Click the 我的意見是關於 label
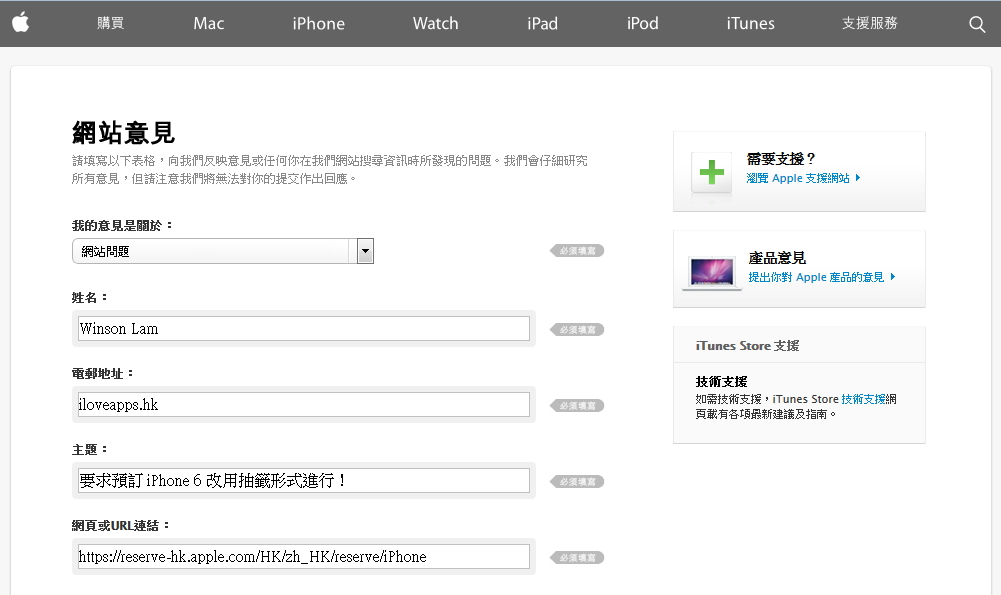The image size is (1001, 595). (x=122, y=225)
